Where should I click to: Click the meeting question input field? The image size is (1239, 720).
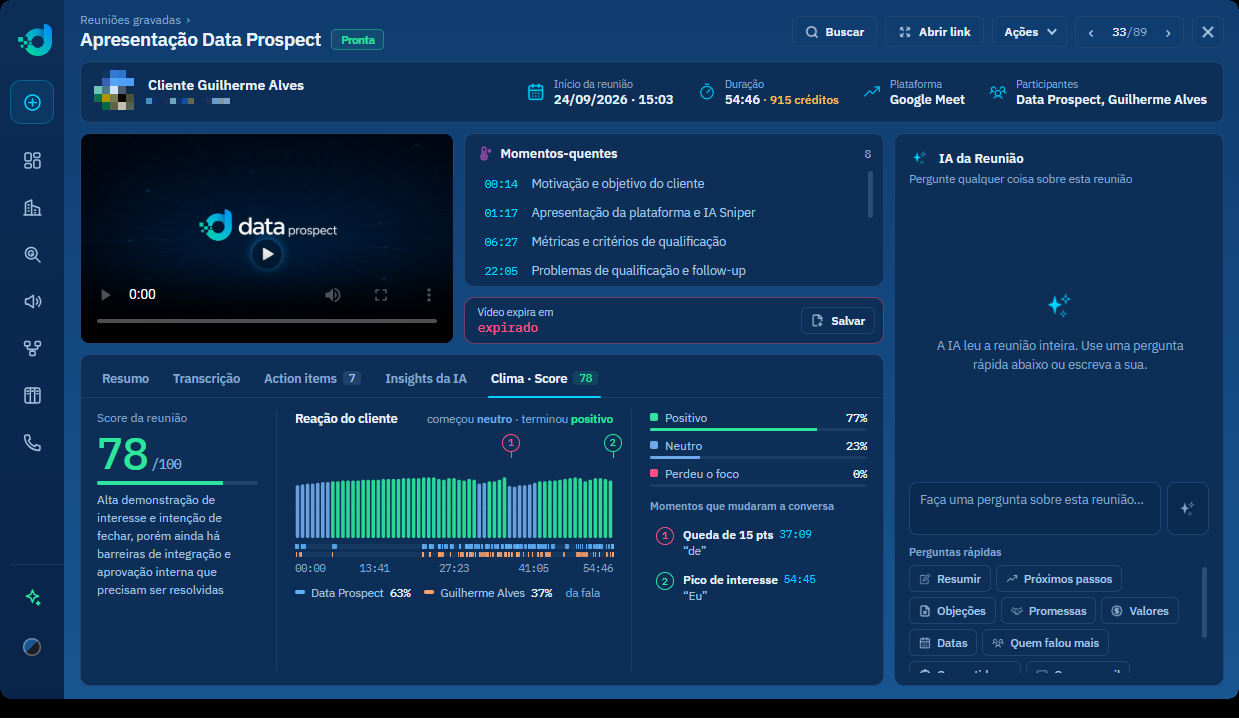pyautogui.click(x=1035, y=509)
